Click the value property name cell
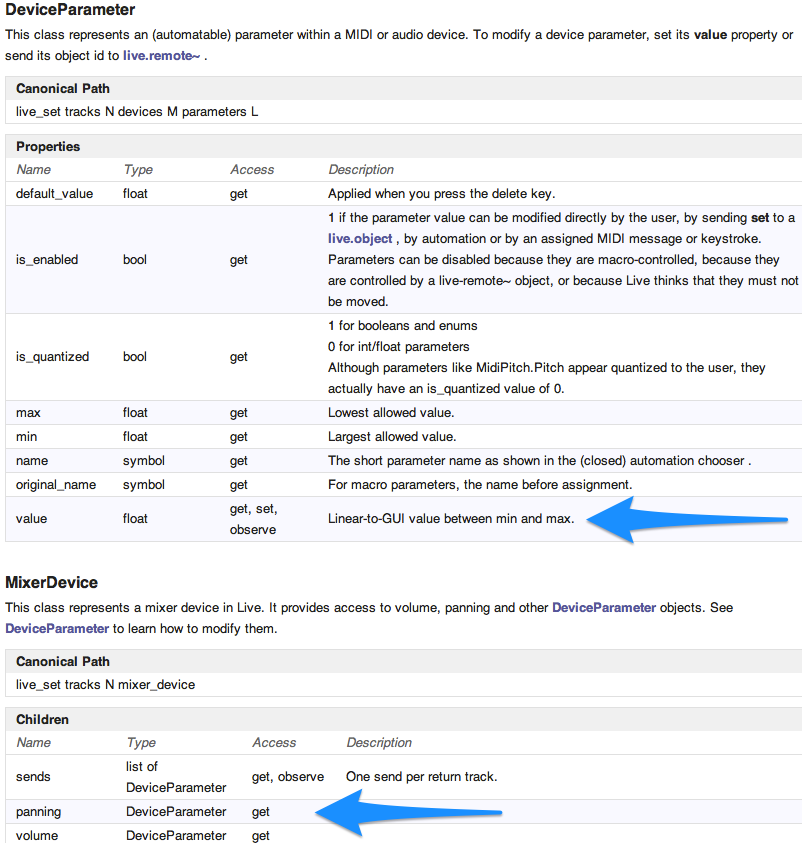Viewport: 802px width, 843px height. pos(32,518)
